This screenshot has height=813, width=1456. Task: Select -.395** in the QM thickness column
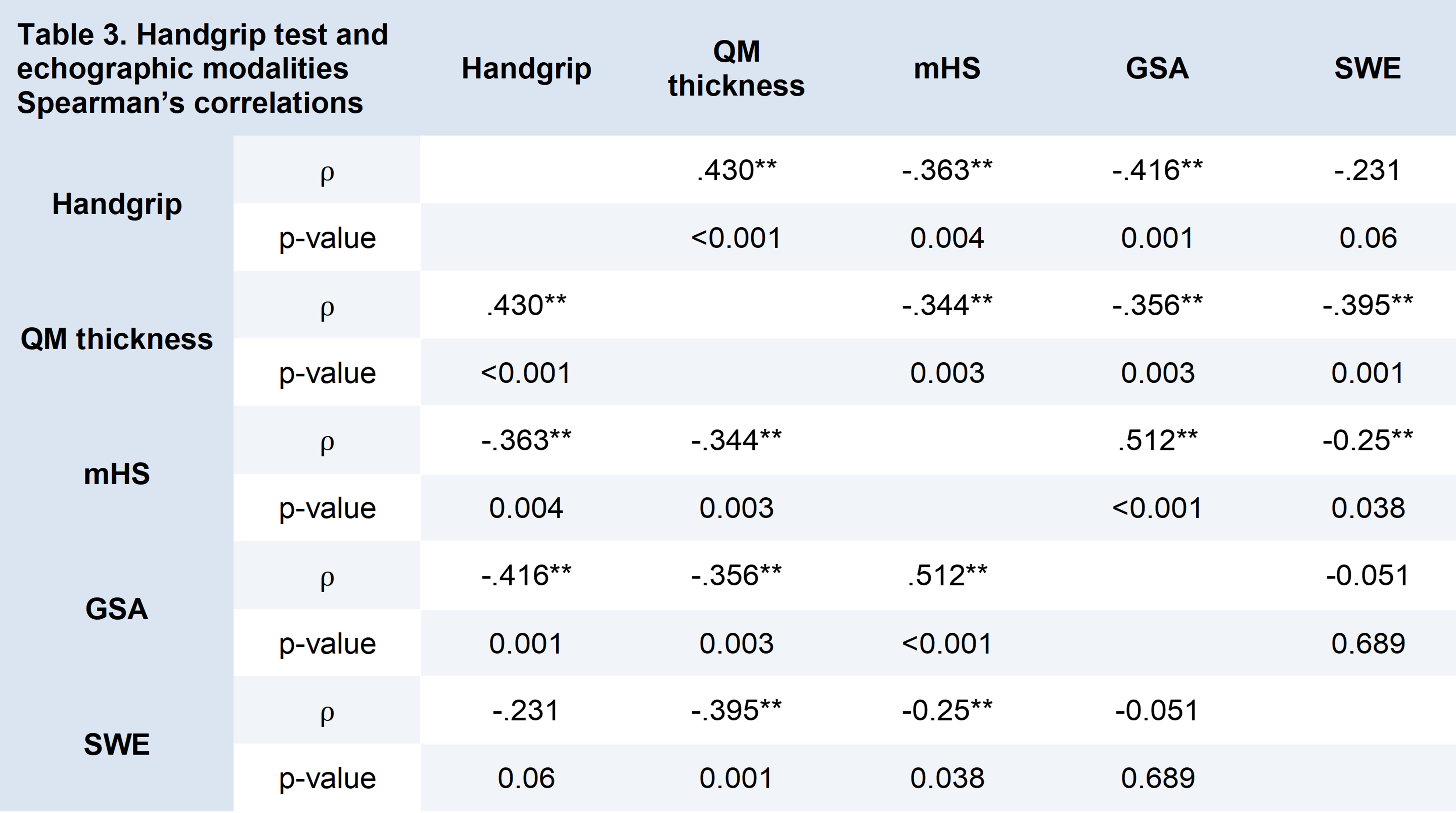[736, 711]
